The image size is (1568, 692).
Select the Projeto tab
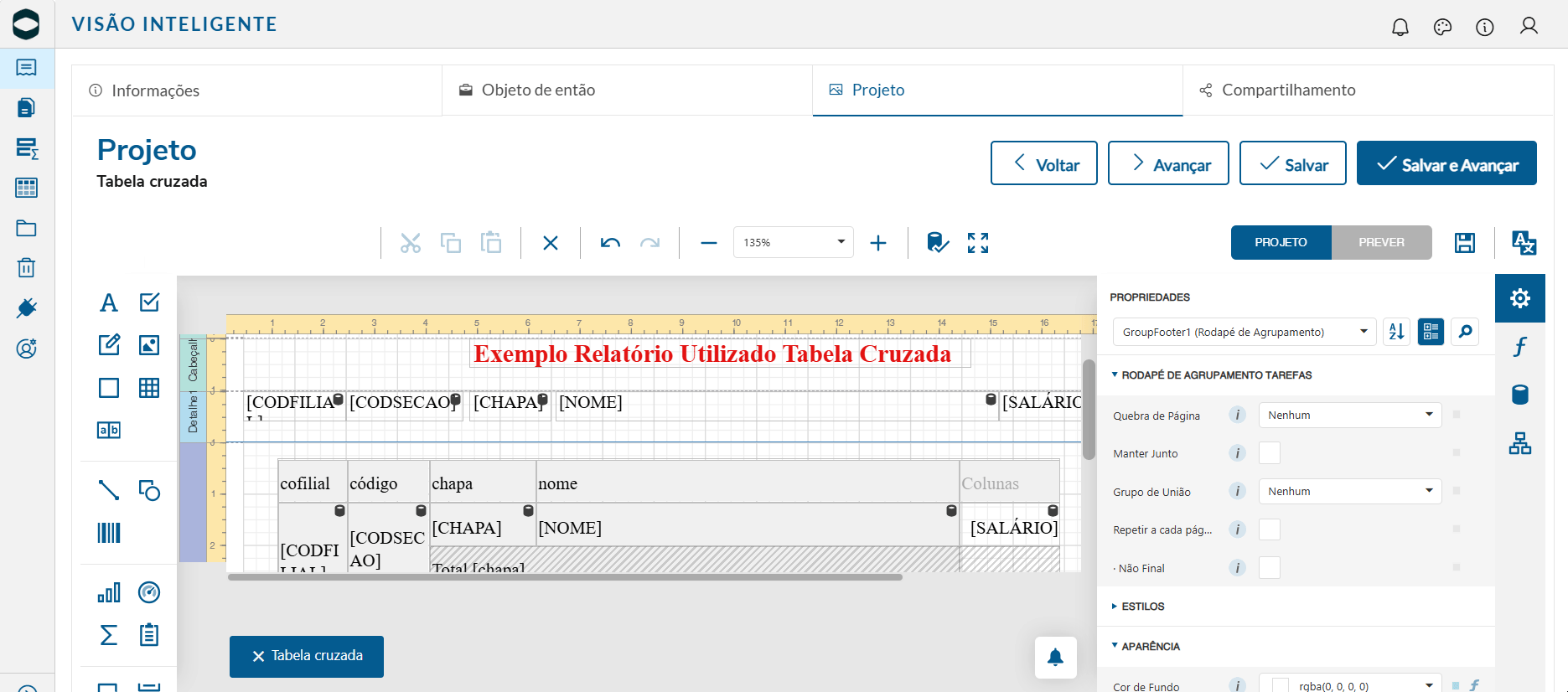[998, 90]
